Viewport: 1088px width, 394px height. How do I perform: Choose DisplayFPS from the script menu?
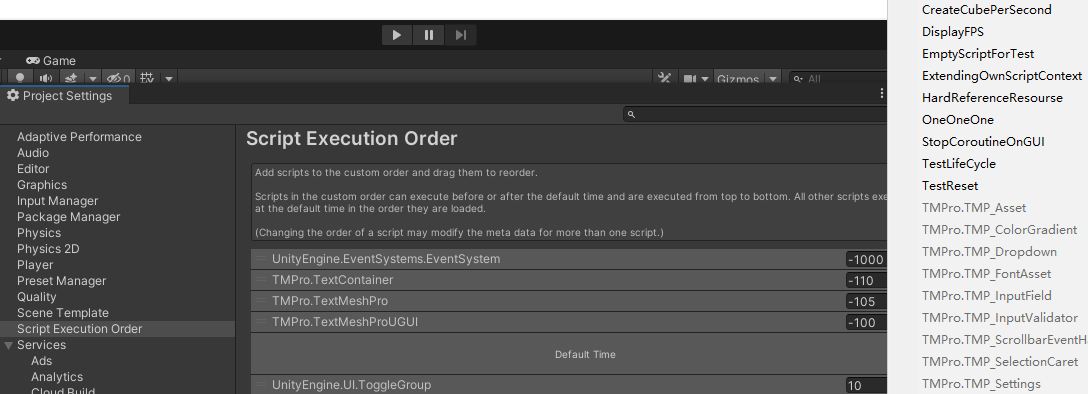coord(952,32)
